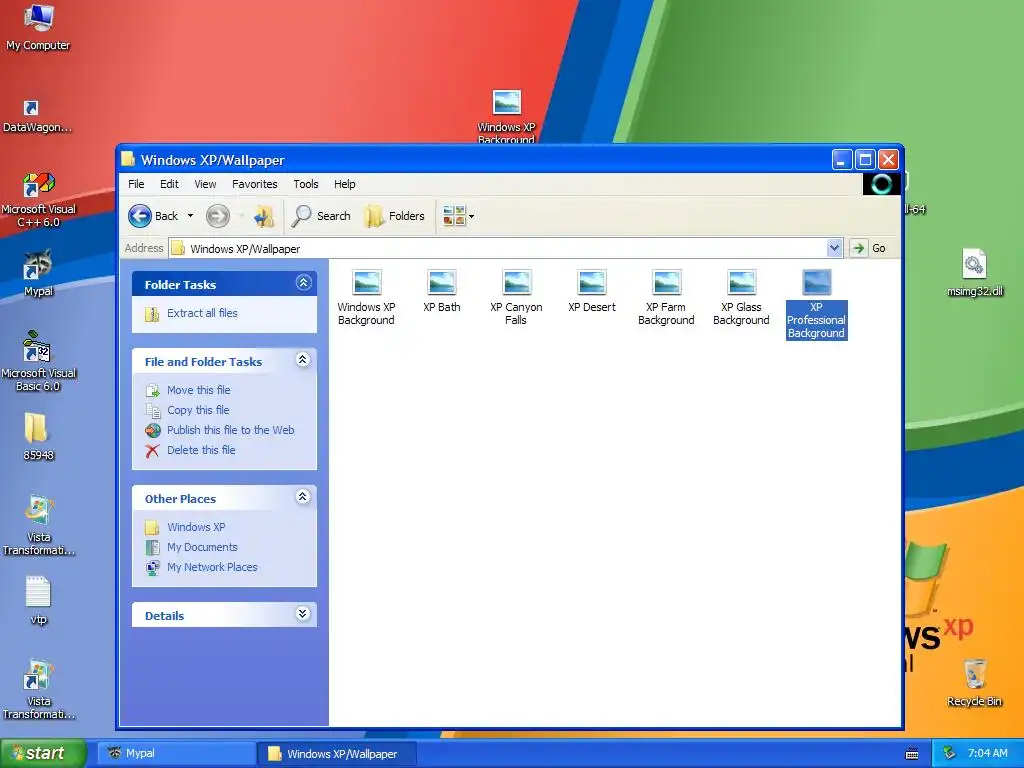Select the vtp text file on desktop
The image size is (1024, 768).
[38, 600]
